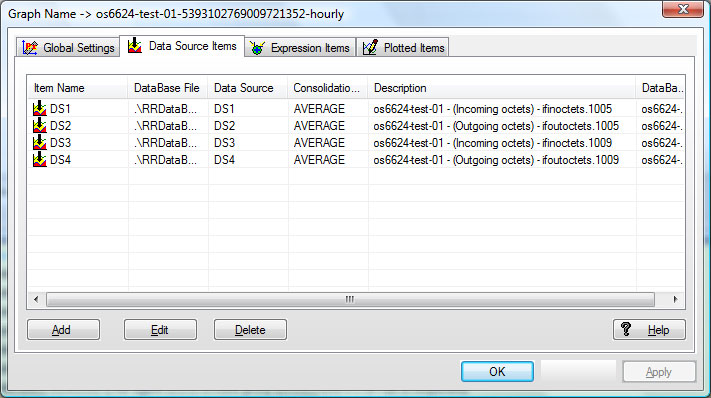Select the Data Source Items tab label
The width and height of the screenshot is (711, 398).
tap(192, 46)
